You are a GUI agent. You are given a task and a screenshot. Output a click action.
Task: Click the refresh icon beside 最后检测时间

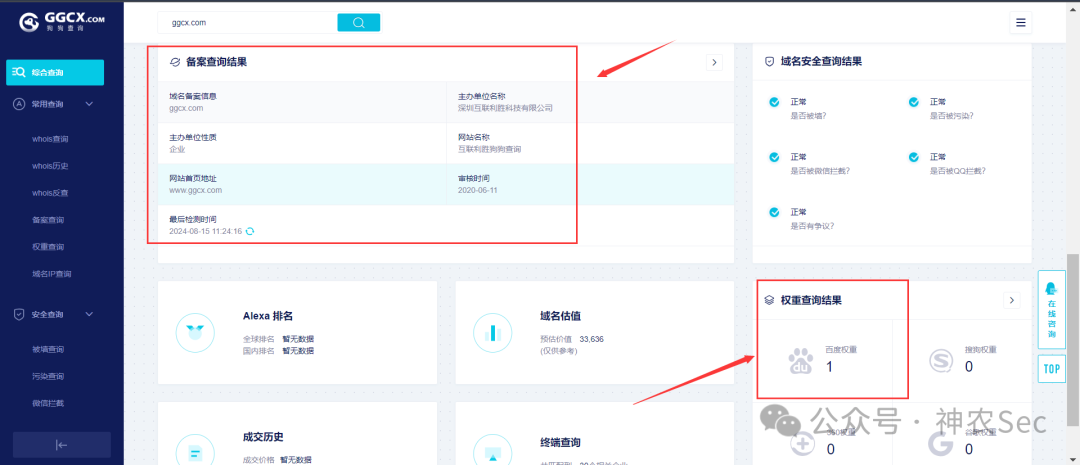click(250, 231)
